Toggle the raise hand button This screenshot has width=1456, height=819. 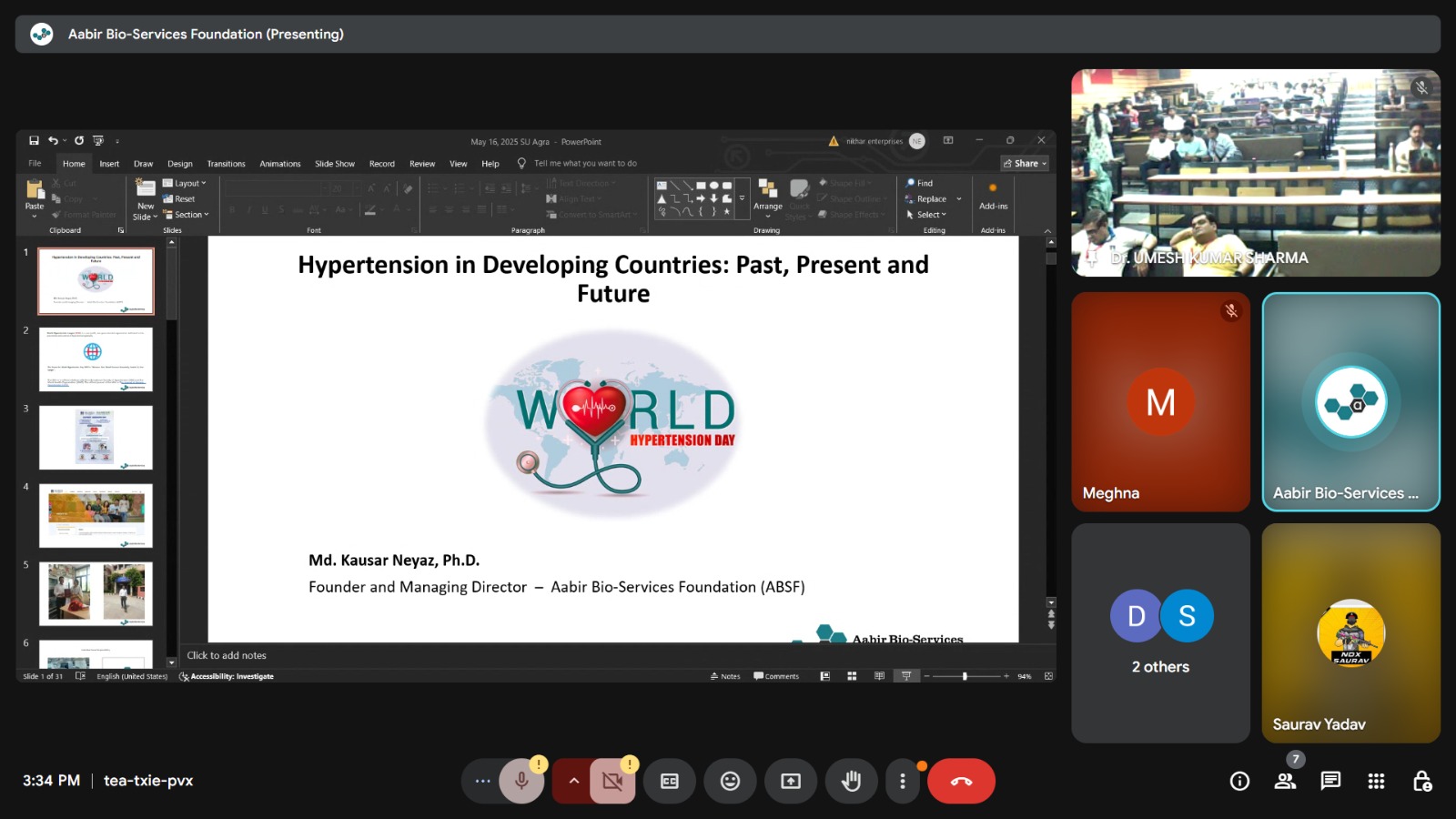click(x=851, y=781)
